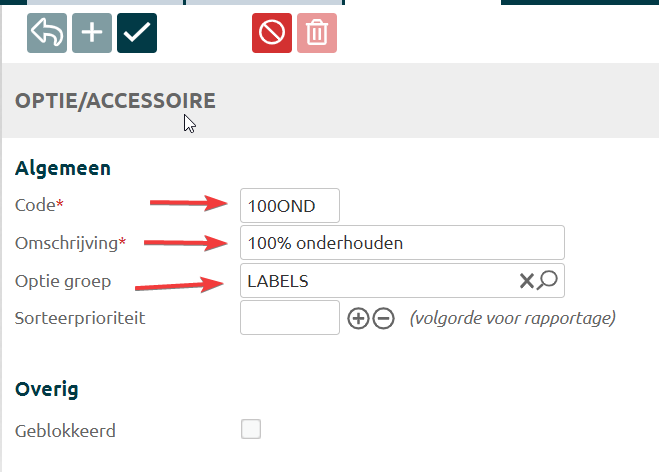Select the Algemeen section heading
The height and width of the screenshot is (472, 659).
coord(63,168)
